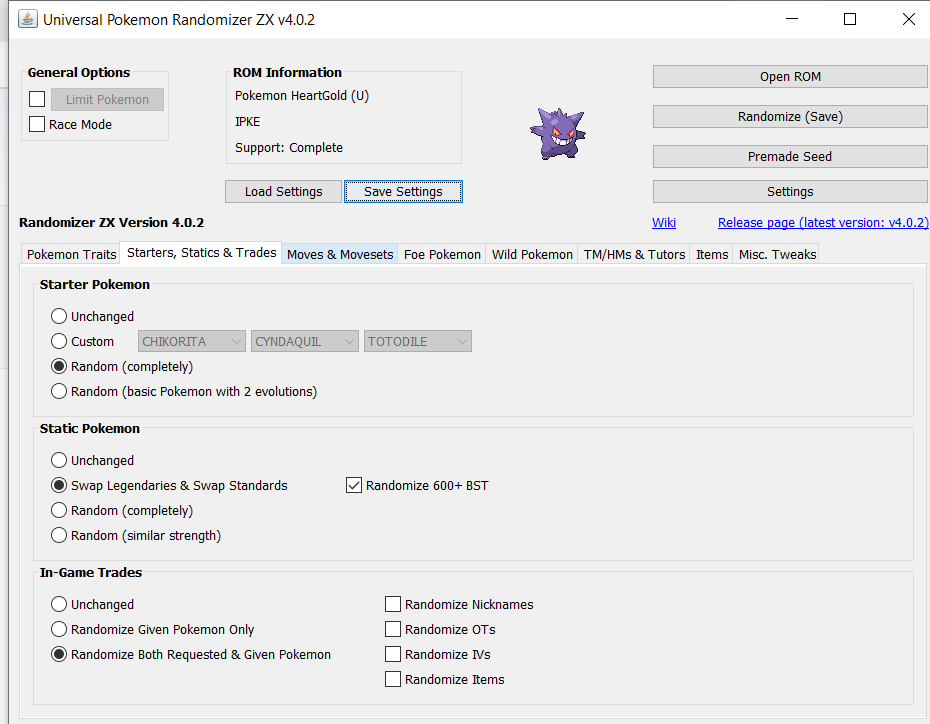Minimize the Randomizer window

coord(792,19)
